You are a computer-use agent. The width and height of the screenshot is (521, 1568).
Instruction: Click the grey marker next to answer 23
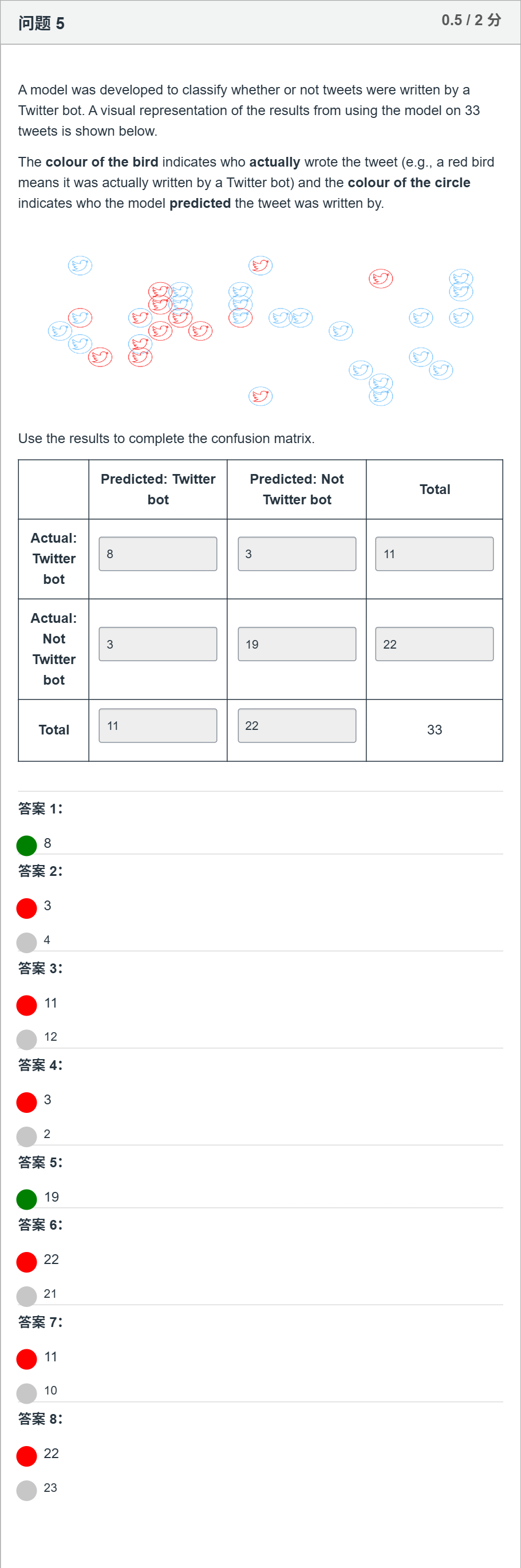[27, 1490]
